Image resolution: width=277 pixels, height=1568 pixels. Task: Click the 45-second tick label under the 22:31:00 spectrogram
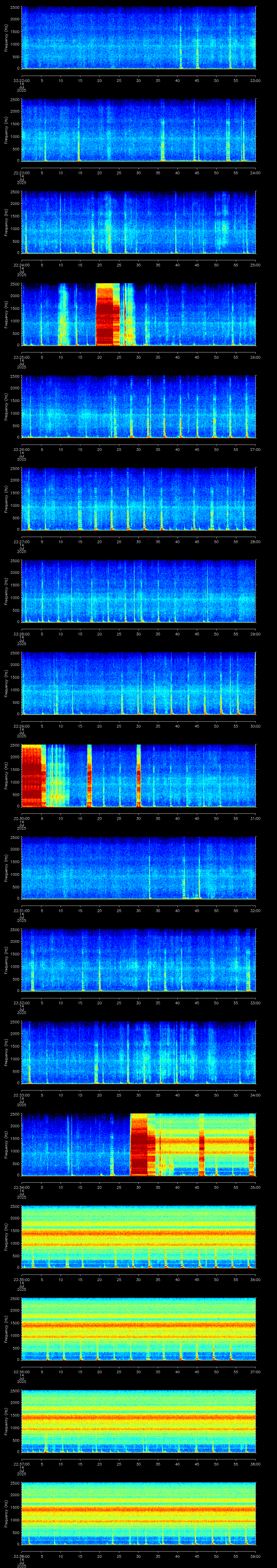[197, 910]
